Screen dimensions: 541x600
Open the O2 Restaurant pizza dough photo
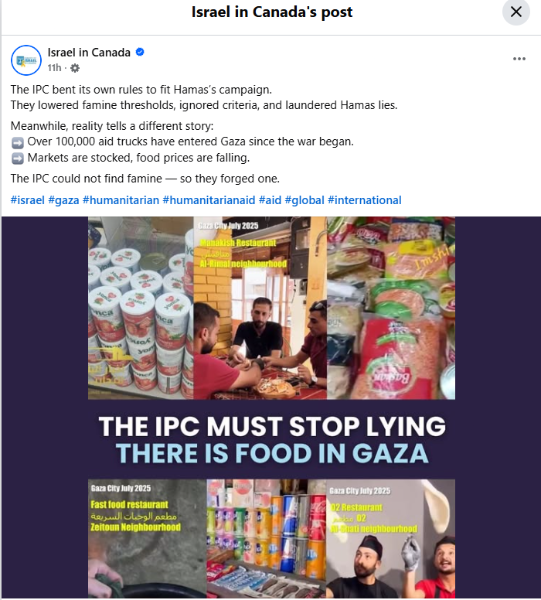[391, 538]
